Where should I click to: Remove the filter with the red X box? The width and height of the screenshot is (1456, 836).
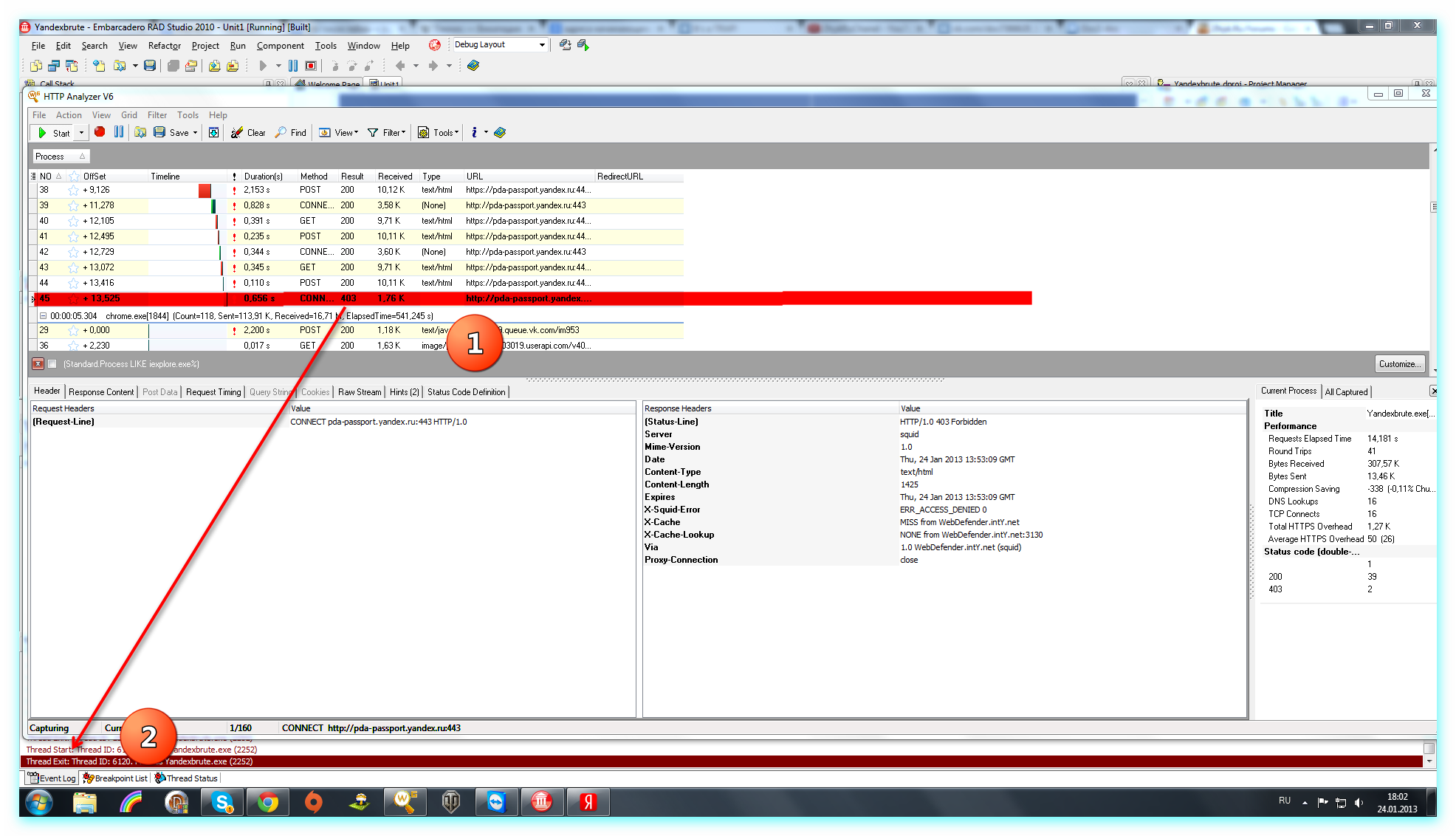click(38, 364)
